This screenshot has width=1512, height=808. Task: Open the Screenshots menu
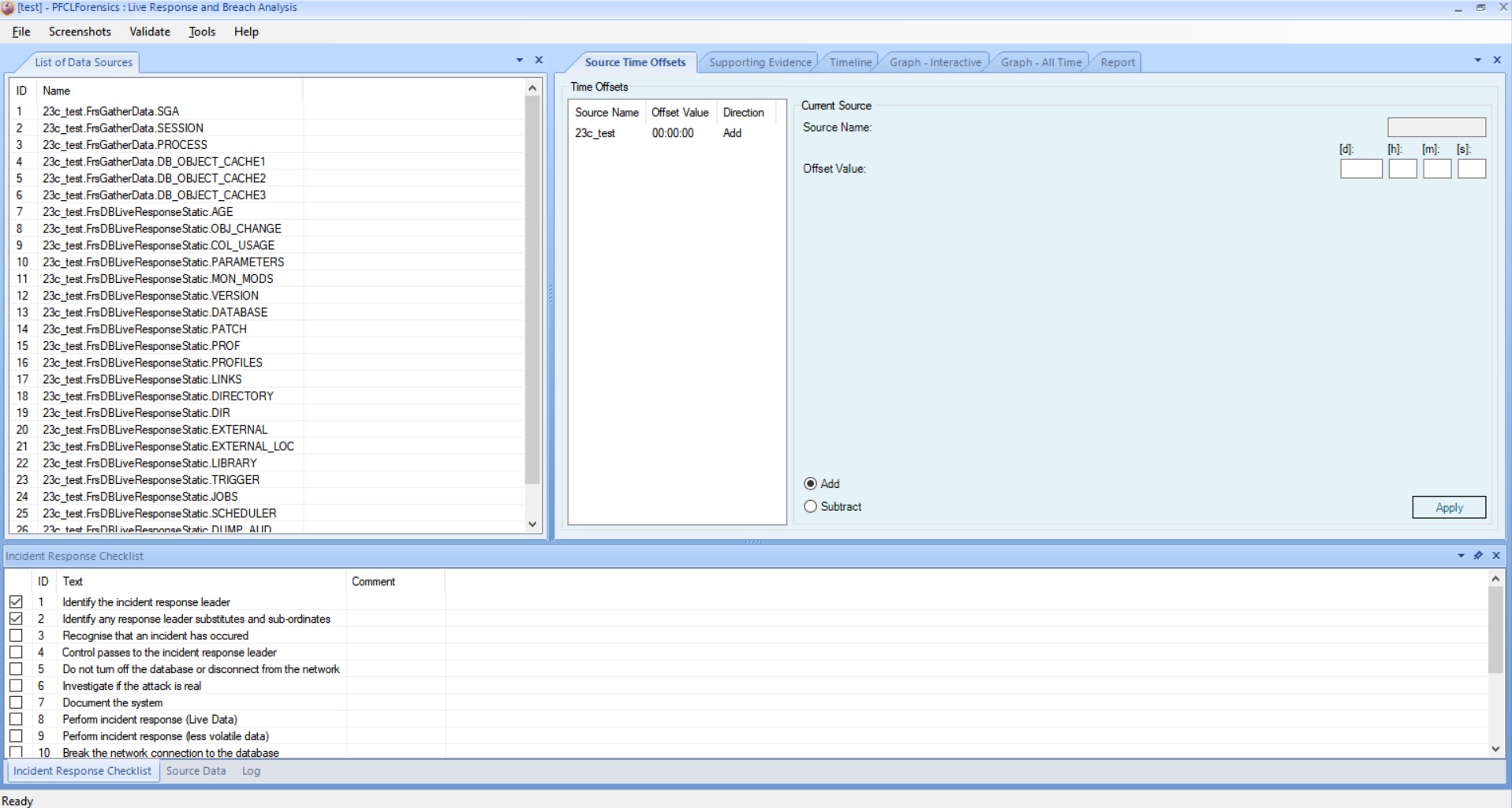pos(80,32)
